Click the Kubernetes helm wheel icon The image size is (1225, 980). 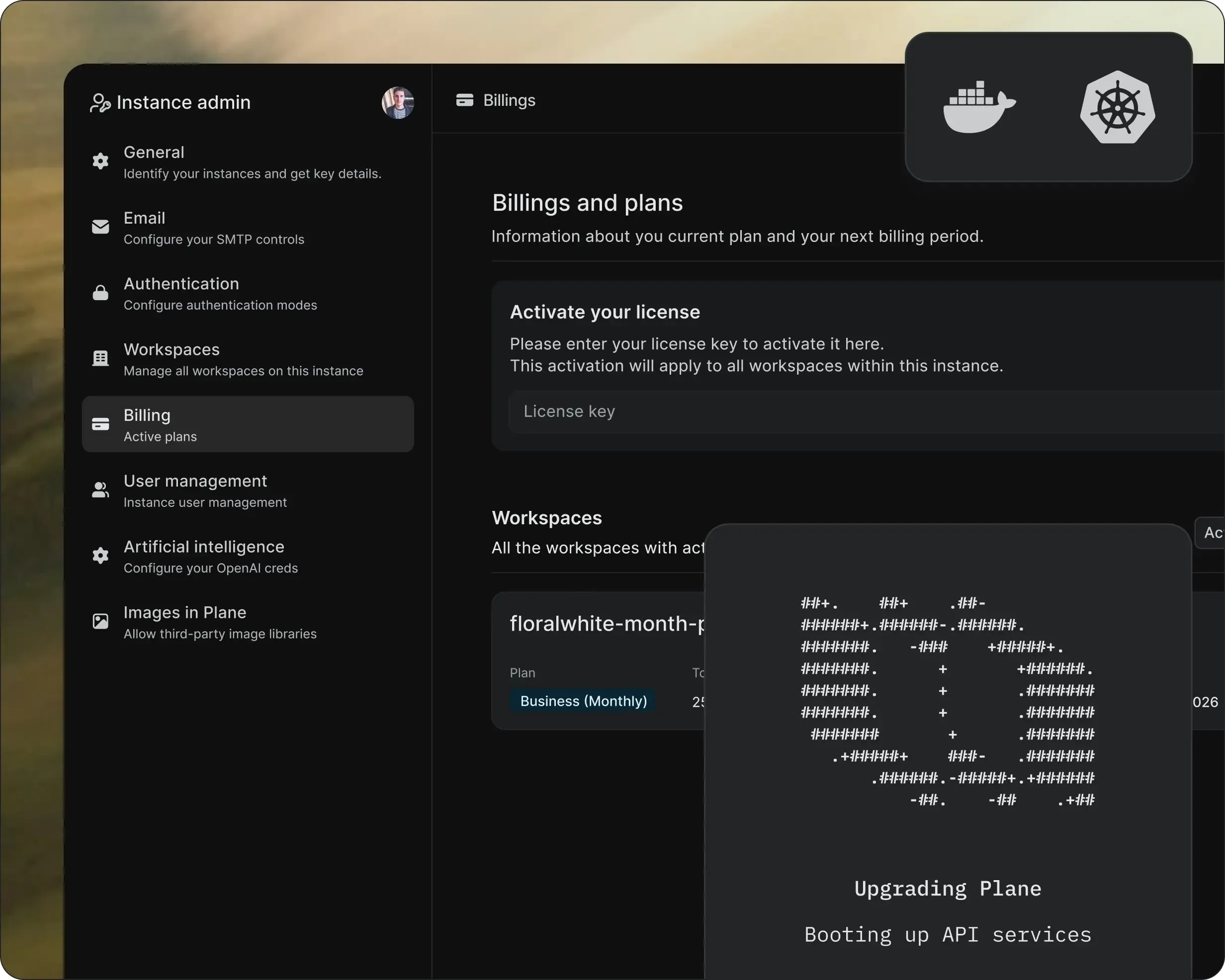coord(1118,107)
